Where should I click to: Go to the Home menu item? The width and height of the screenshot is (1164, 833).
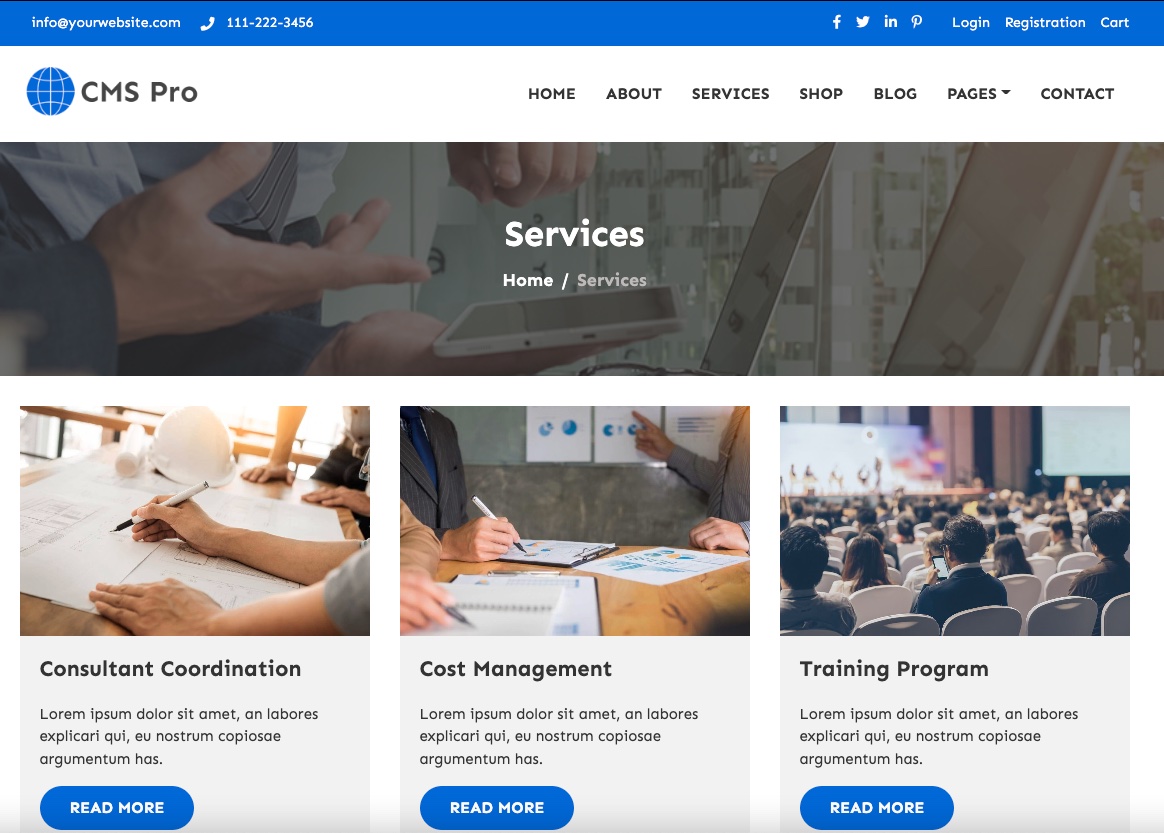[x=552, y=94]
